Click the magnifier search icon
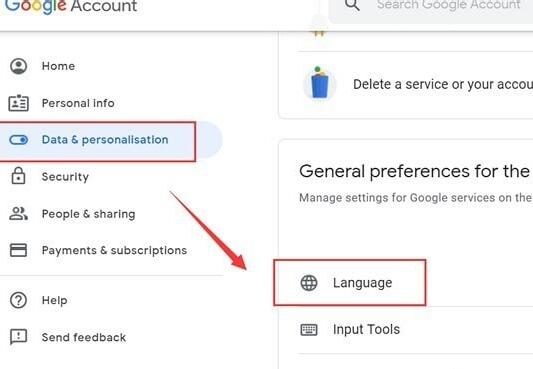 point(352,5)
